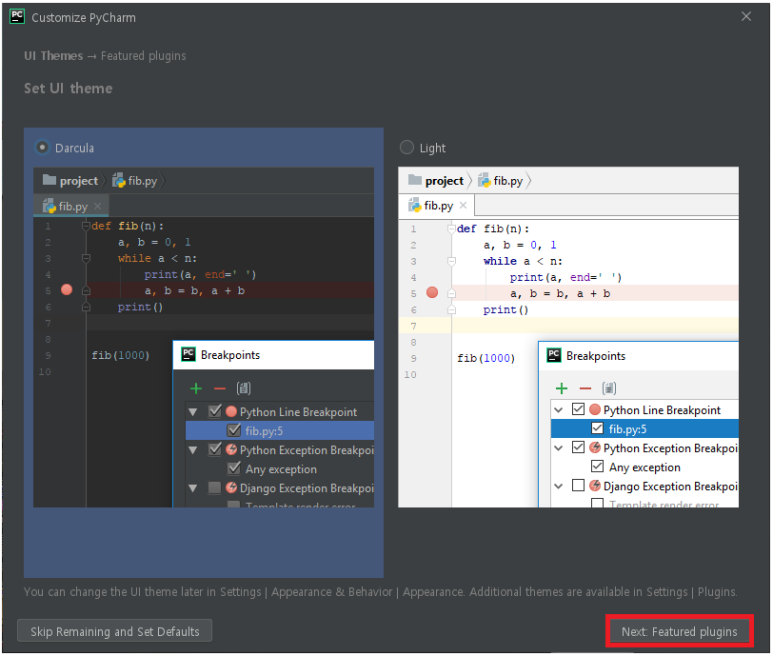Click Python Line Breakpoint red icon in Darcula
The width and height of the screenshot is (773, 656).
(x=231, y=411)
